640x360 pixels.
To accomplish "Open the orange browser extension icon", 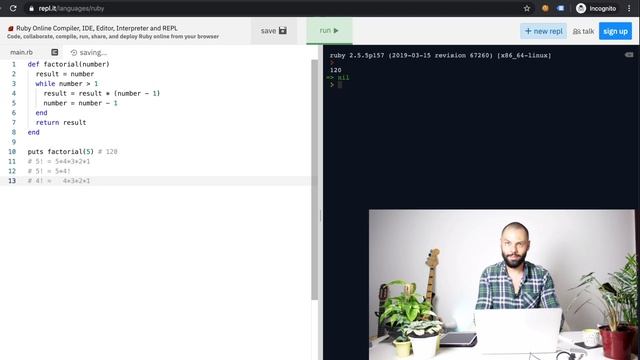I will tap(545, 8).
